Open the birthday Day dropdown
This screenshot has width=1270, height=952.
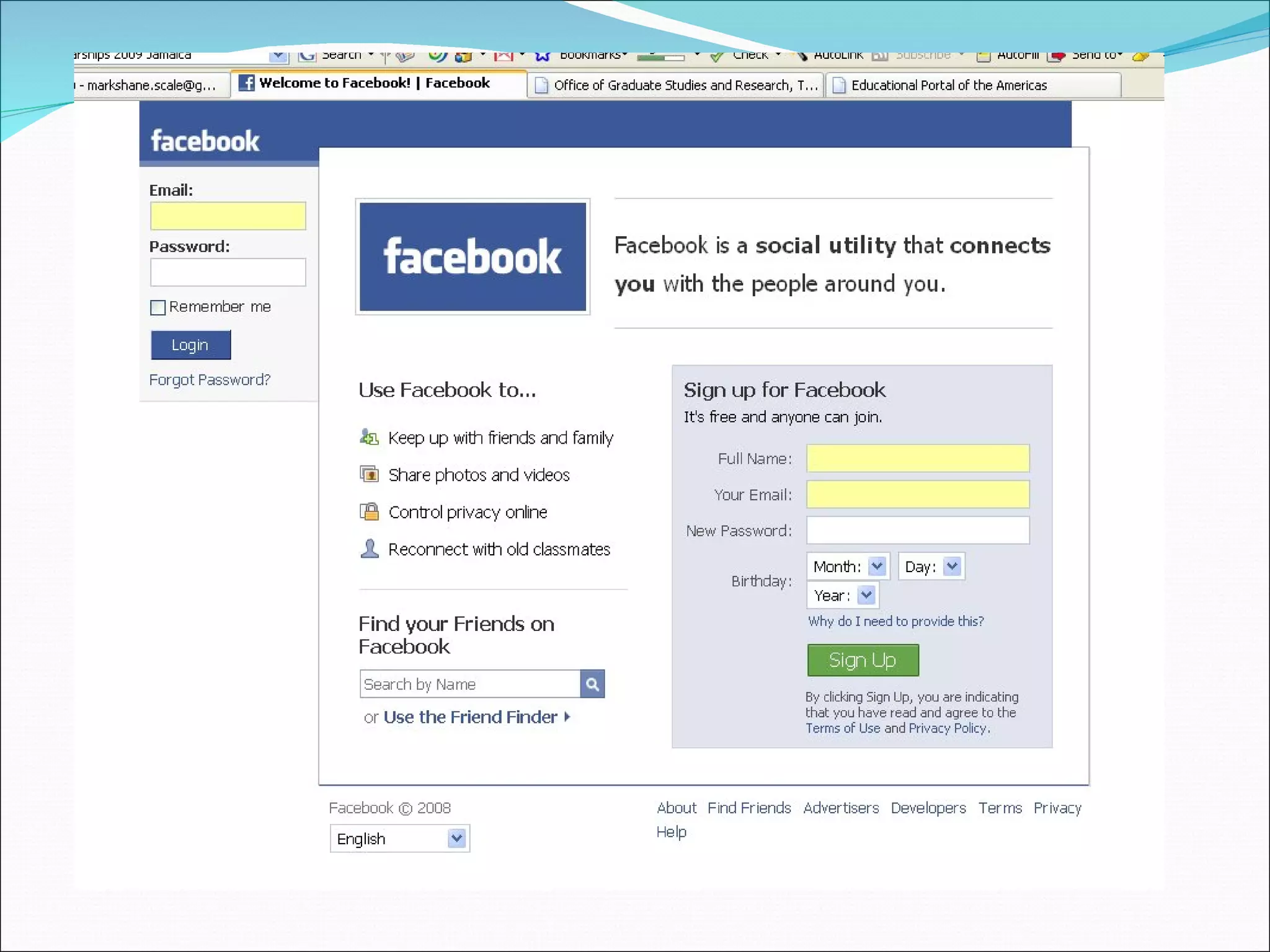pyautogui.click(x=952, y=566)
